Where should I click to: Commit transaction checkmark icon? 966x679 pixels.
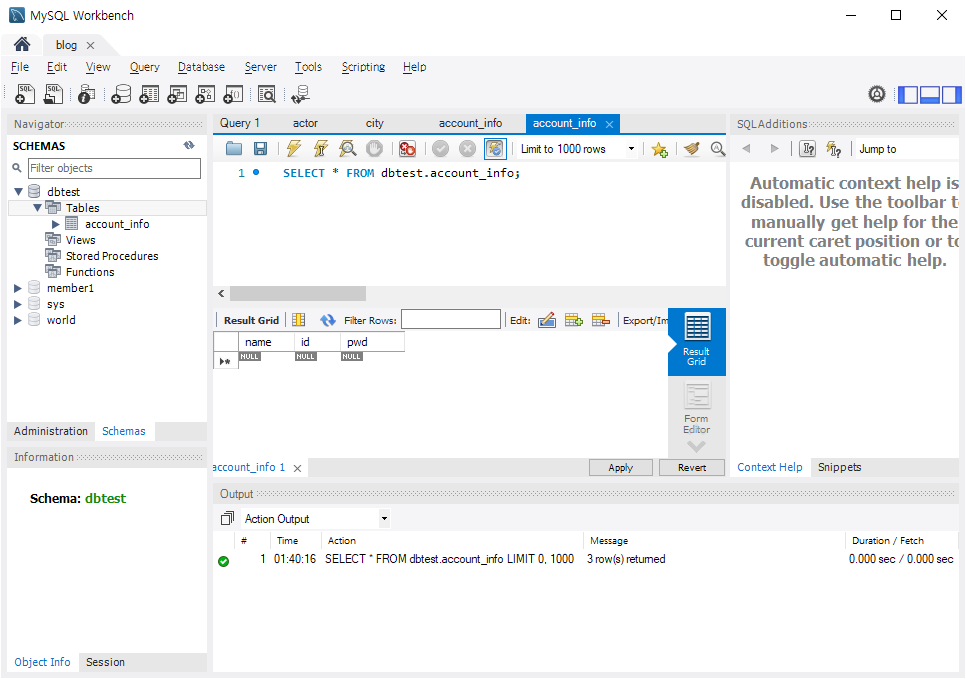[x=440, y=148]
